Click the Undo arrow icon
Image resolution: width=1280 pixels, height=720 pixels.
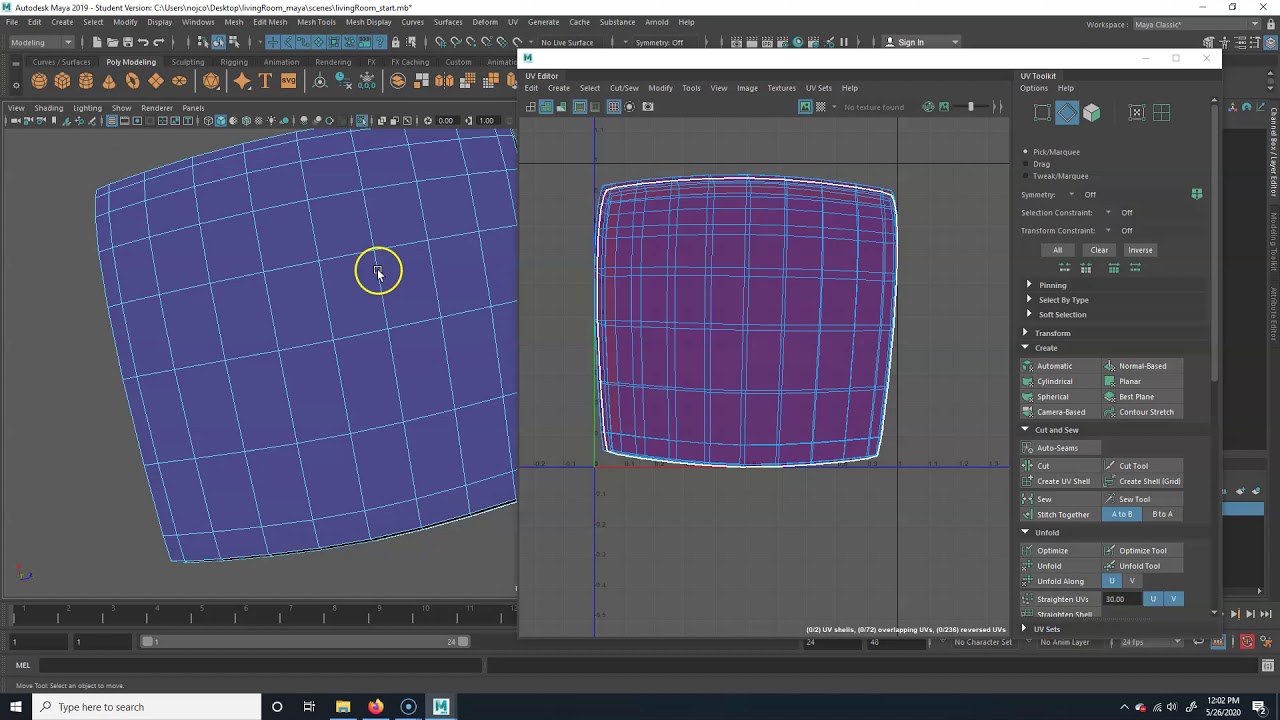[143, 42]
